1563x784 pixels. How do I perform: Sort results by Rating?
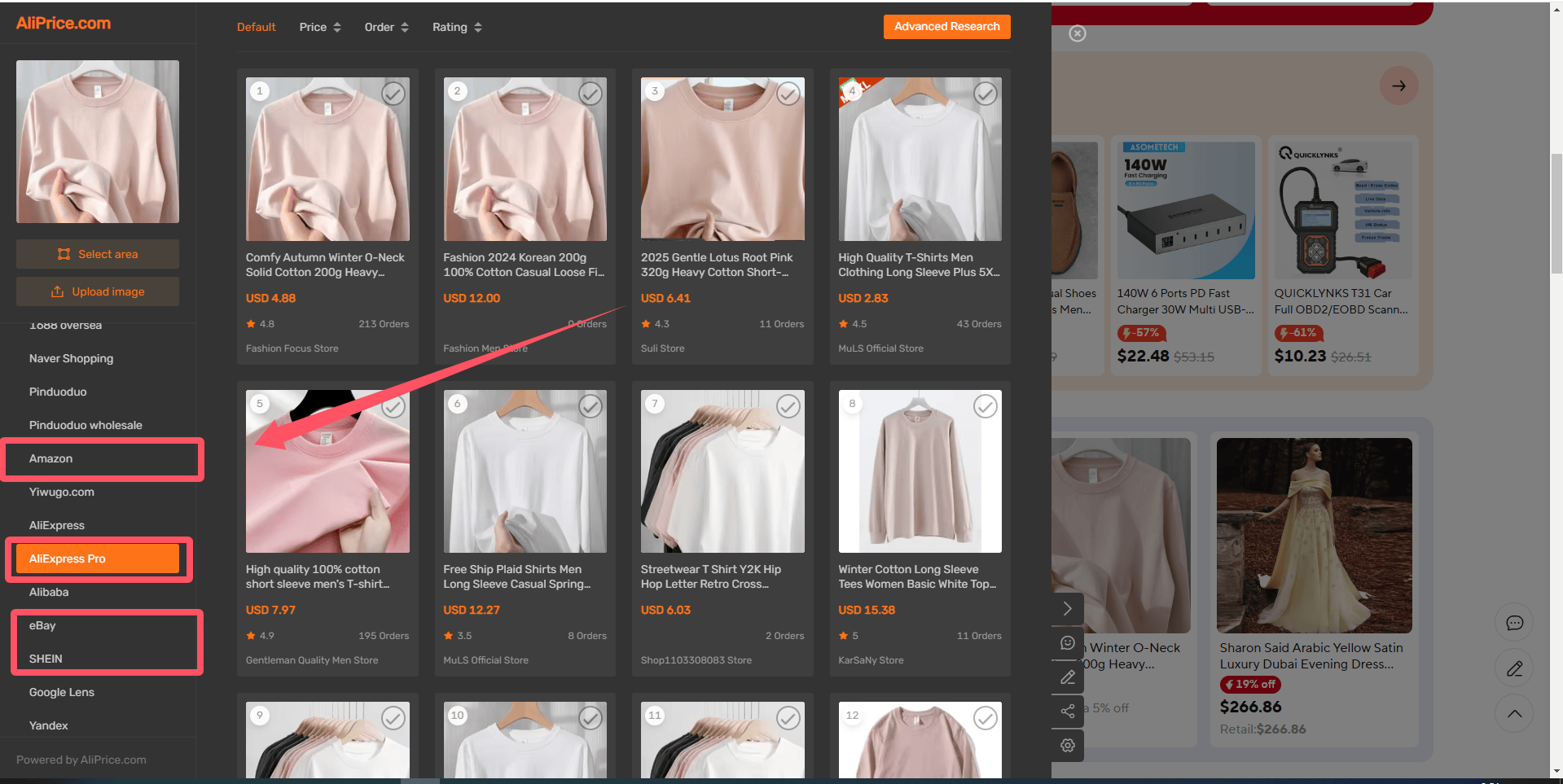[457, 27]
